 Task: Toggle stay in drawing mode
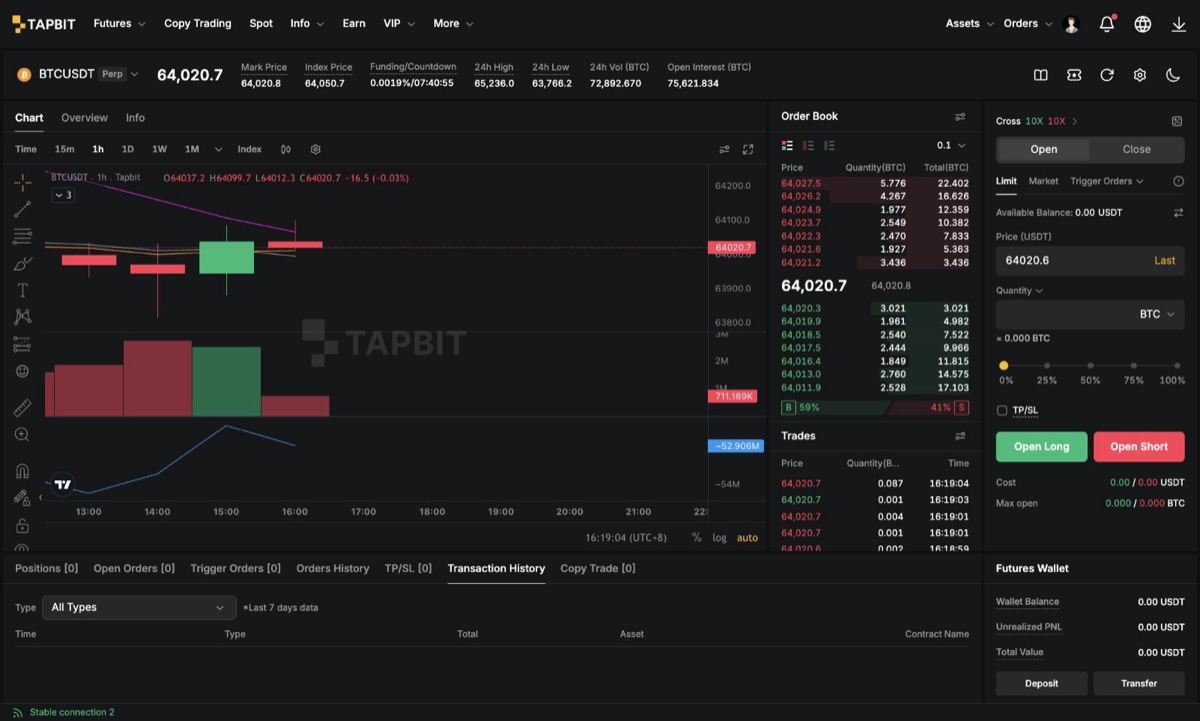pos(22,497)
